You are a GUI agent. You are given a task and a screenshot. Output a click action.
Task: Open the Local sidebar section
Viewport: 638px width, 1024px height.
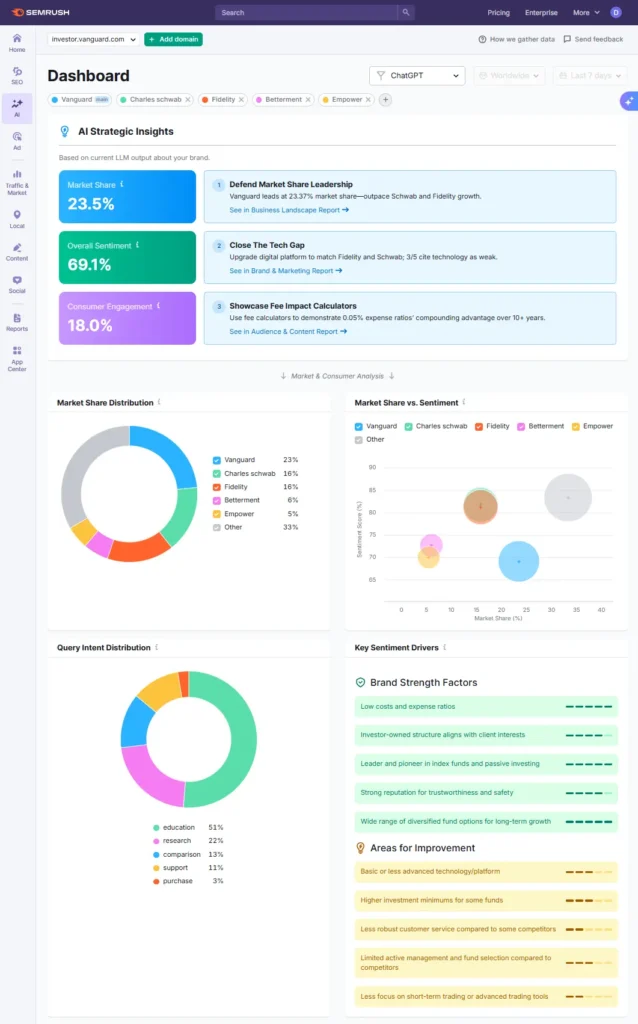(x=17, y=219)
